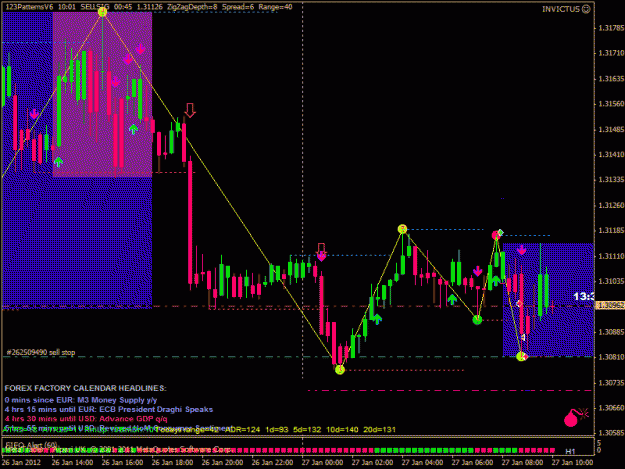Click the green up arrow near 27 Jan 03:00 candles
Screen dimensions: 625x469
point(377,319)
